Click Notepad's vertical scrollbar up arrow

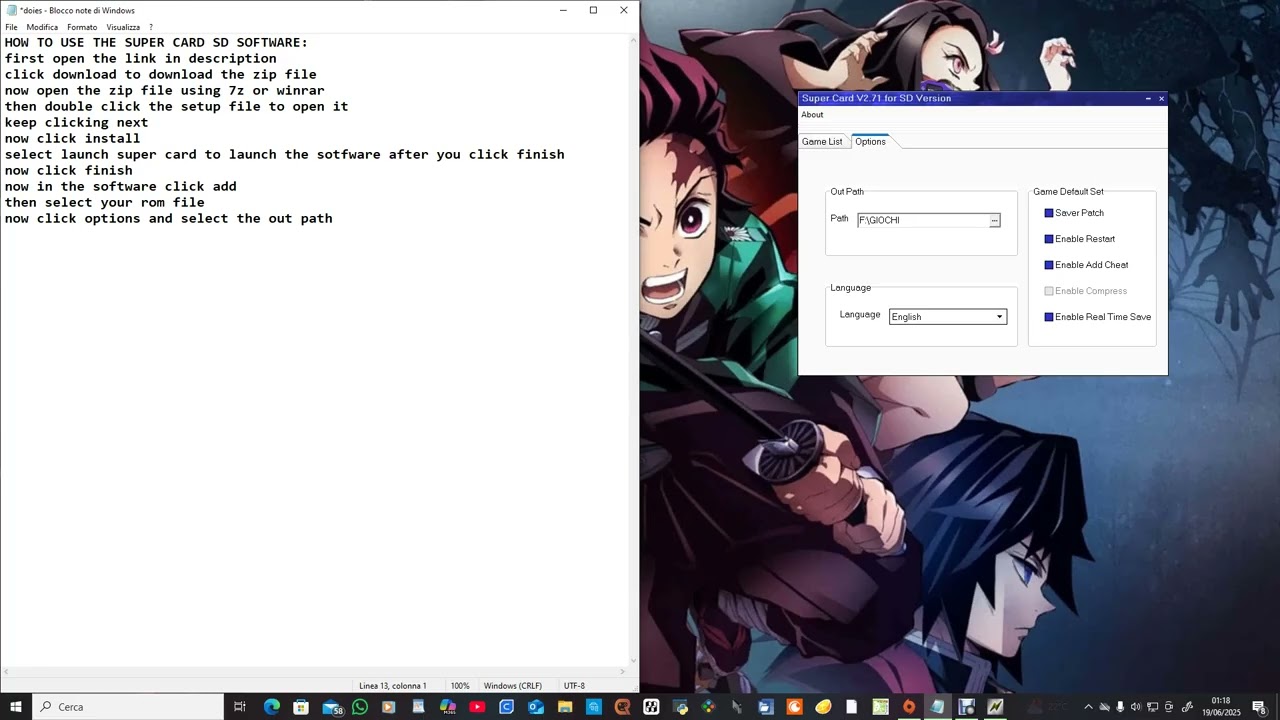coord(633,40)
